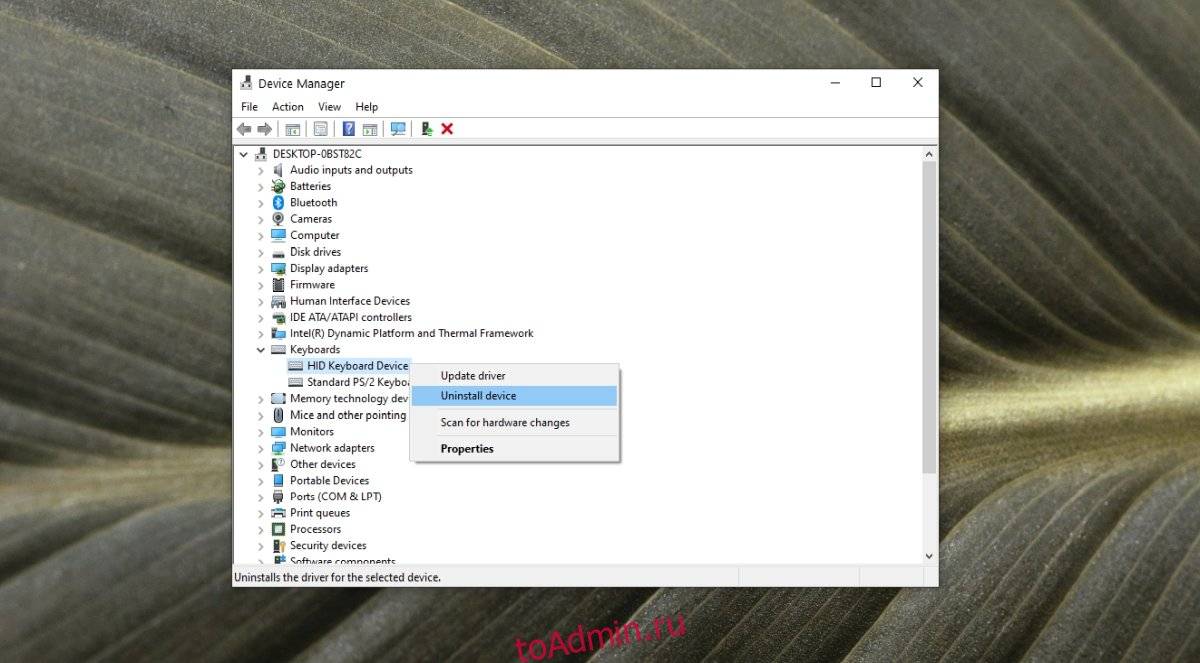Viewport: 1200px width, 663px height.
Task: Open the View menu in the menu bar
Action: coord(329,107)
